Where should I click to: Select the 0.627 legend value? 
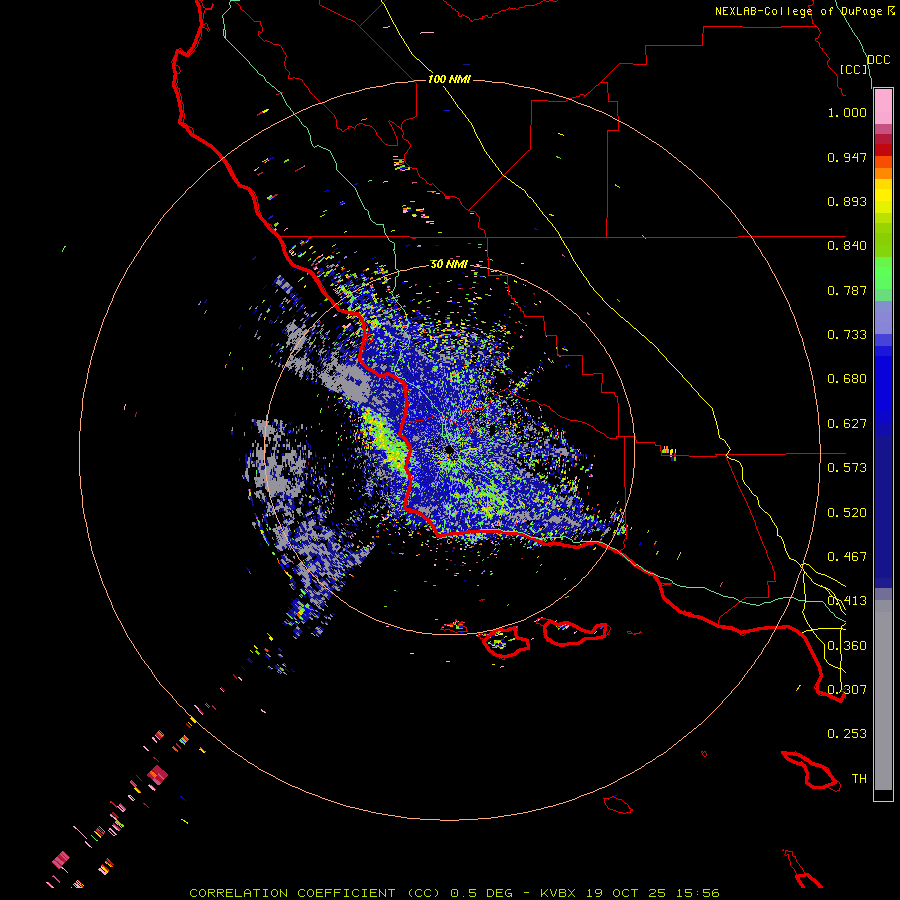pos(847,424)
